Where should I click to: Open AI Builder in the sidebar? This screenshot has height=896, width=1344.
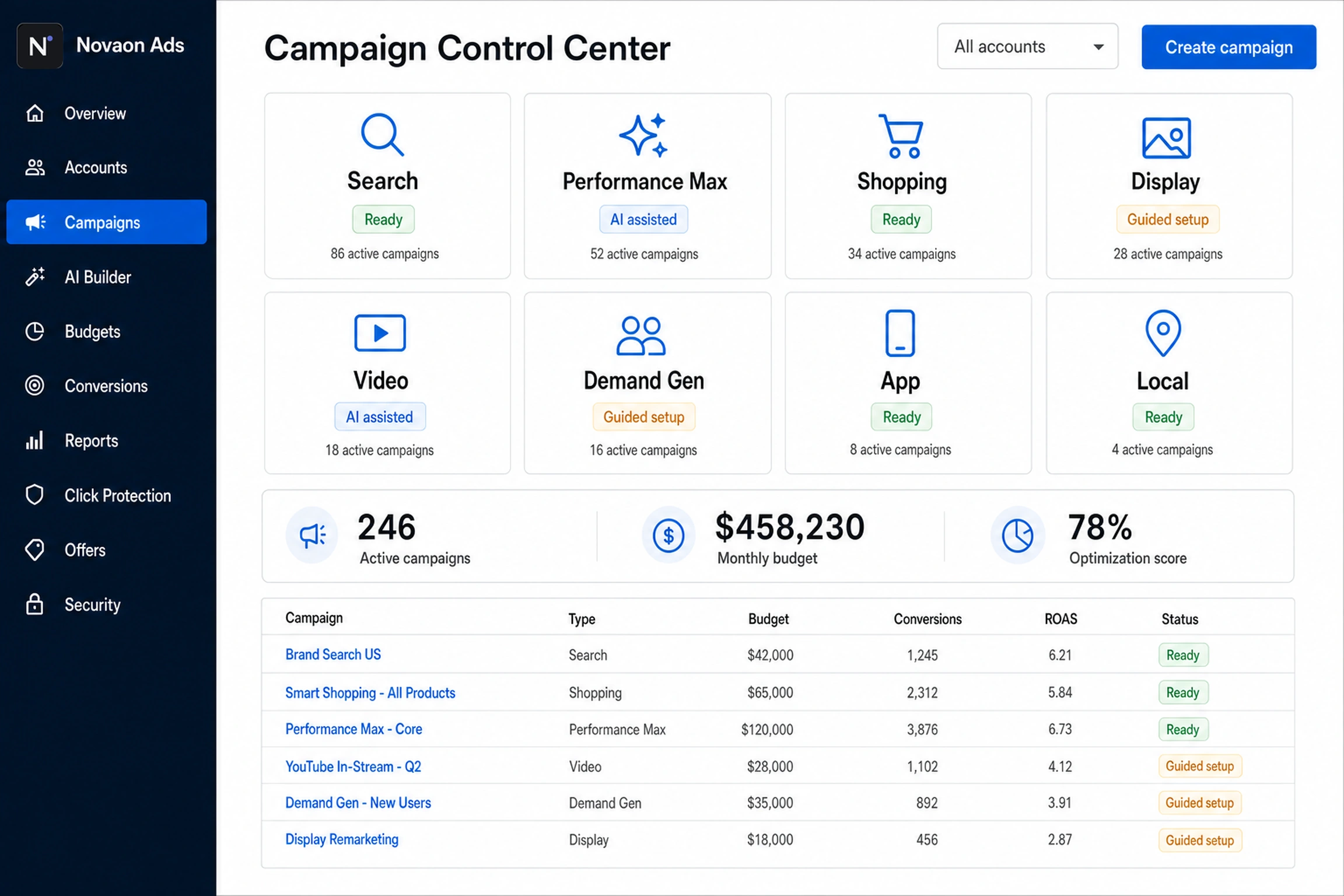pos(106,276)
